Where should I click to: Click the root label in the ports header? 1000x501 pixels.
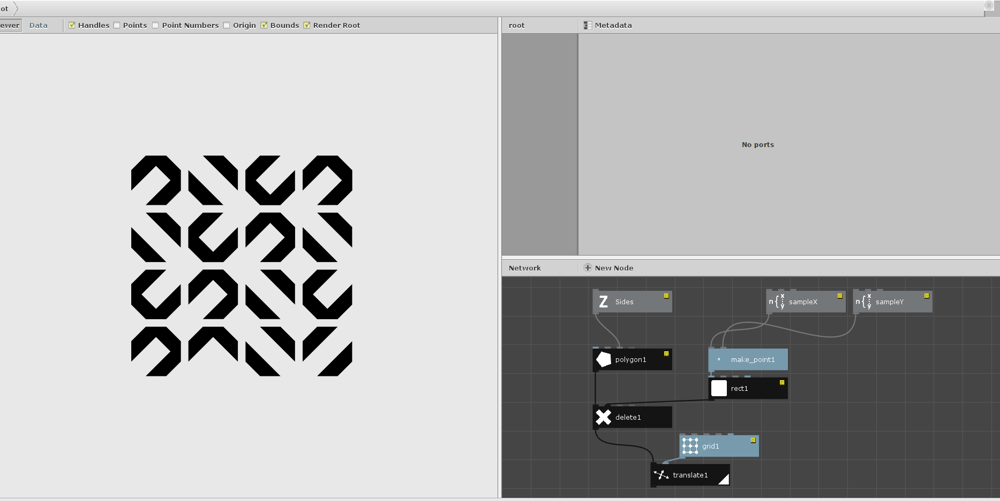[x=517, y=25]
